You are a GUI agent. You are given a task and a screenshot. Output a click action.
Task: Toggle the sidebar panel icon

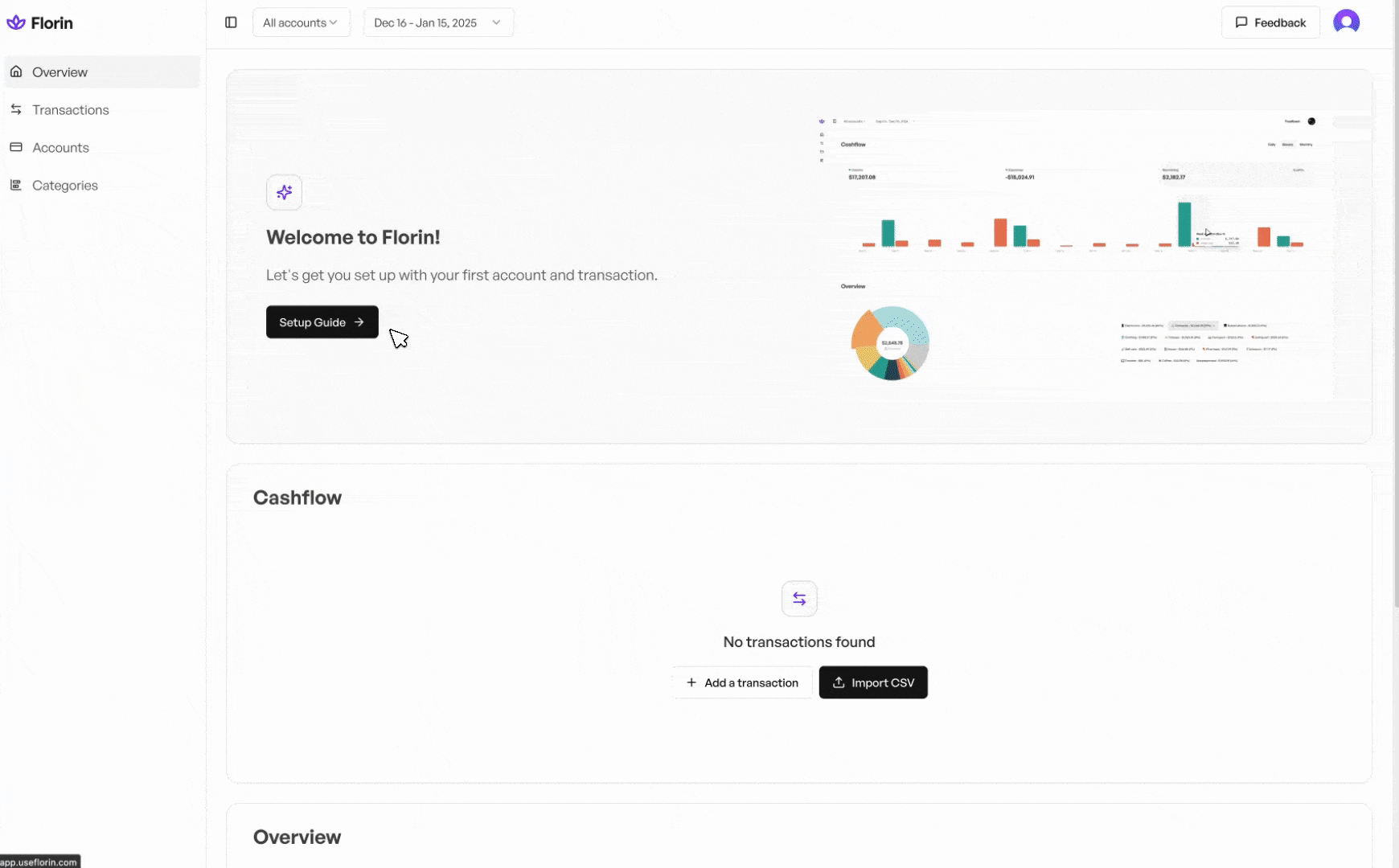point(231,23)
